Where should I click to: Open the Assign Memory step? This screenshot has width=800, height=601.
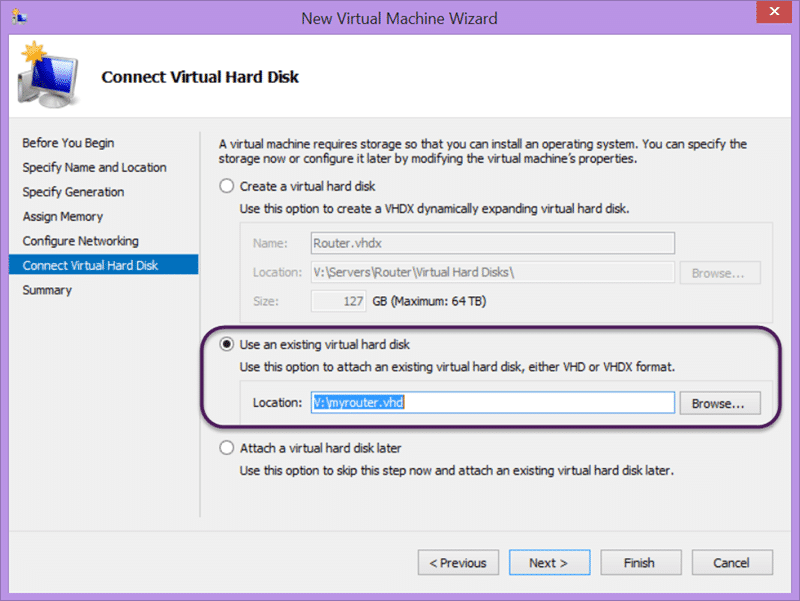tap(63, 216)
